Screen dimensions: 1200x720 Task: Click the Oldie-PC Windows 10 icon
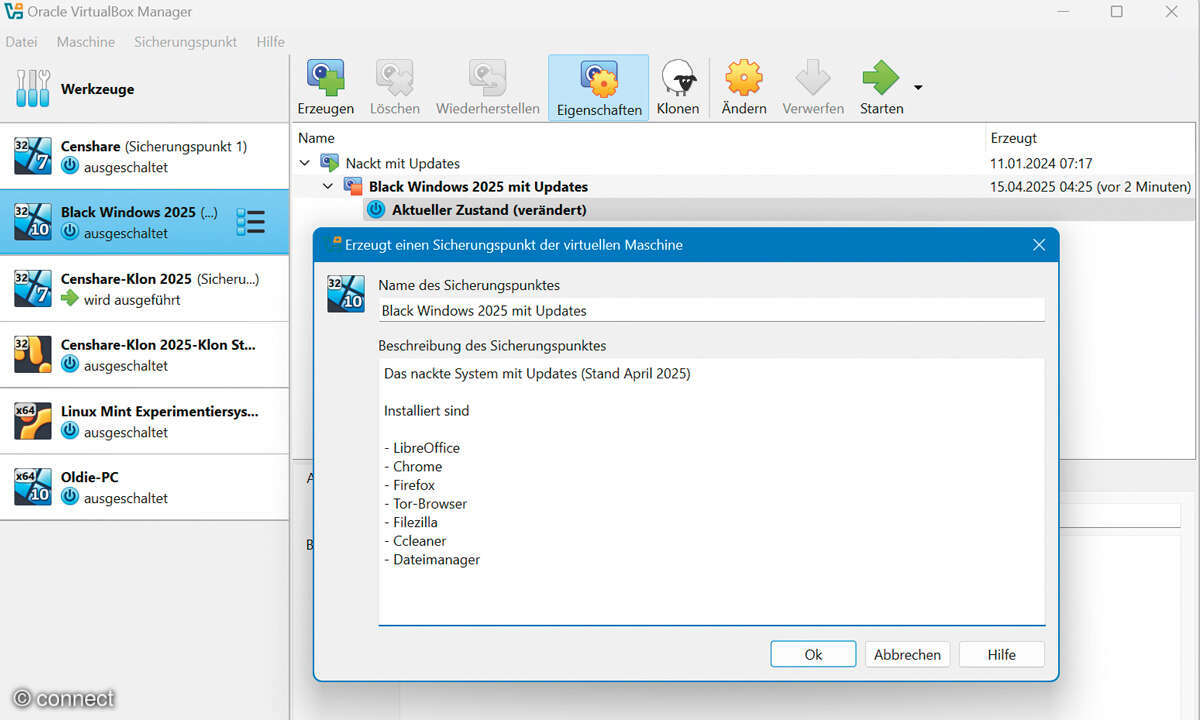coord(33,487)
